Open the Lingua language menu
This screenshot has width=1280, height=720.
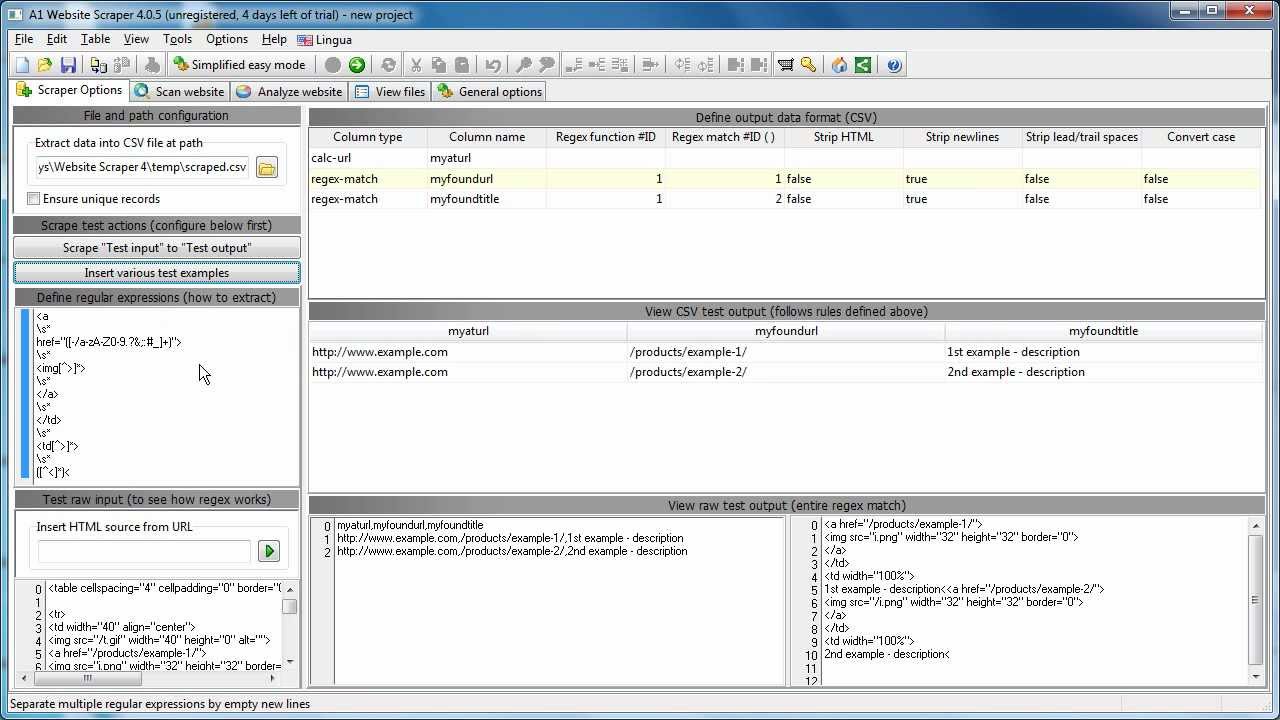click(x=325, y=40)
